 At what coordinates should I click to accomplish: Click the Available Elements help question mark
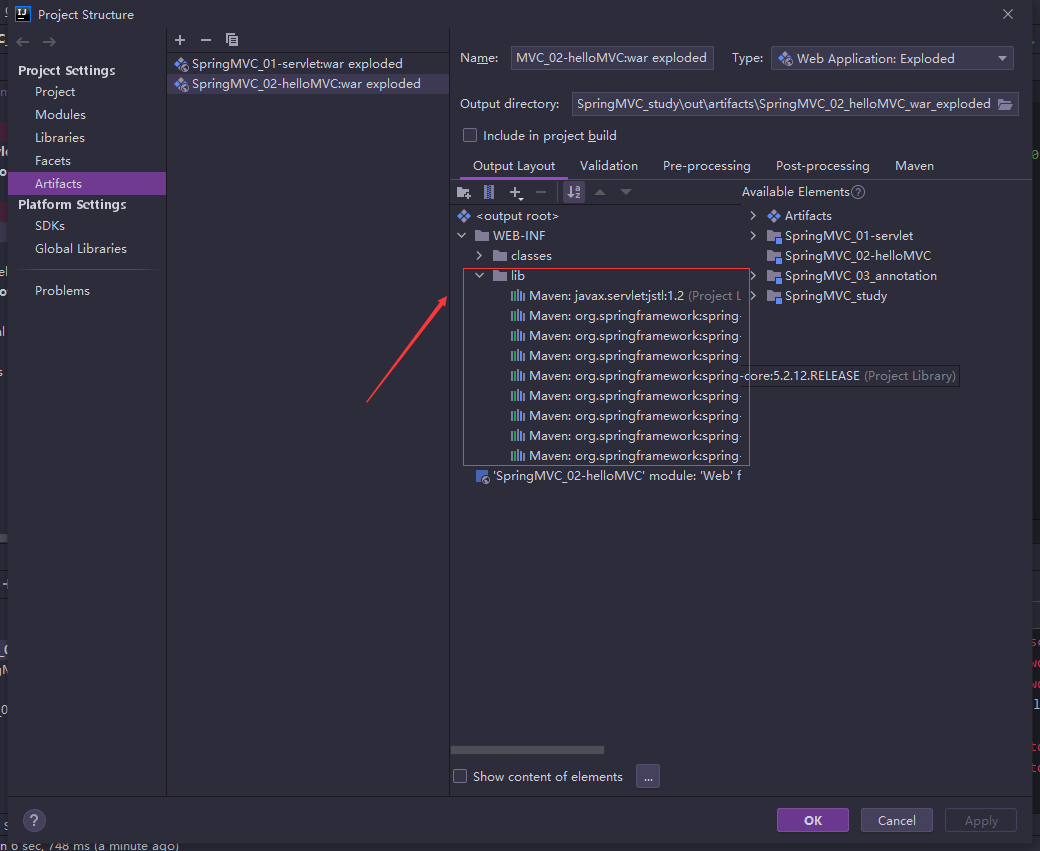point(858,192)
